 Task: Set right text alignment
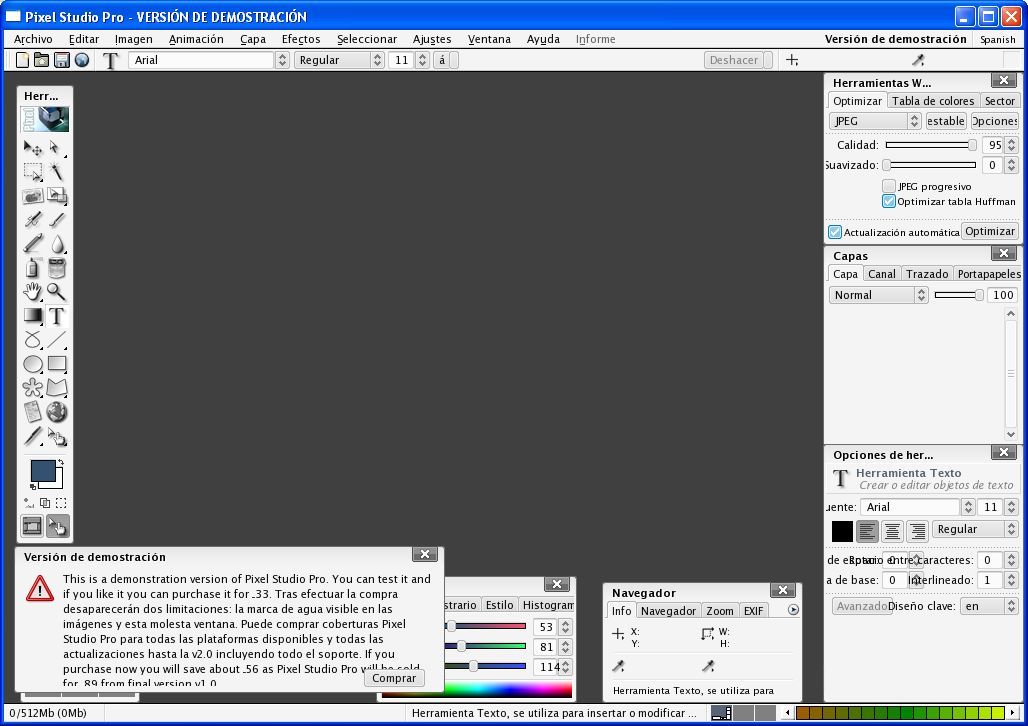tap(917, 531)
